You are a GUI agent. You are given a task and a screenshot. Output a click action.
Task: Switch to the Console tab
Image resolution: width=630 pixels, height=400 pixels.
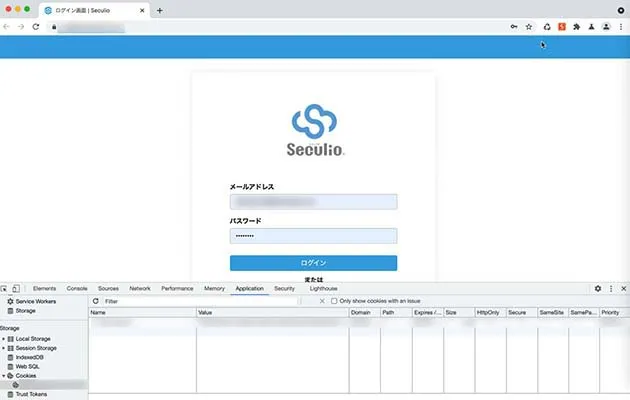click(x=77, y=288)
